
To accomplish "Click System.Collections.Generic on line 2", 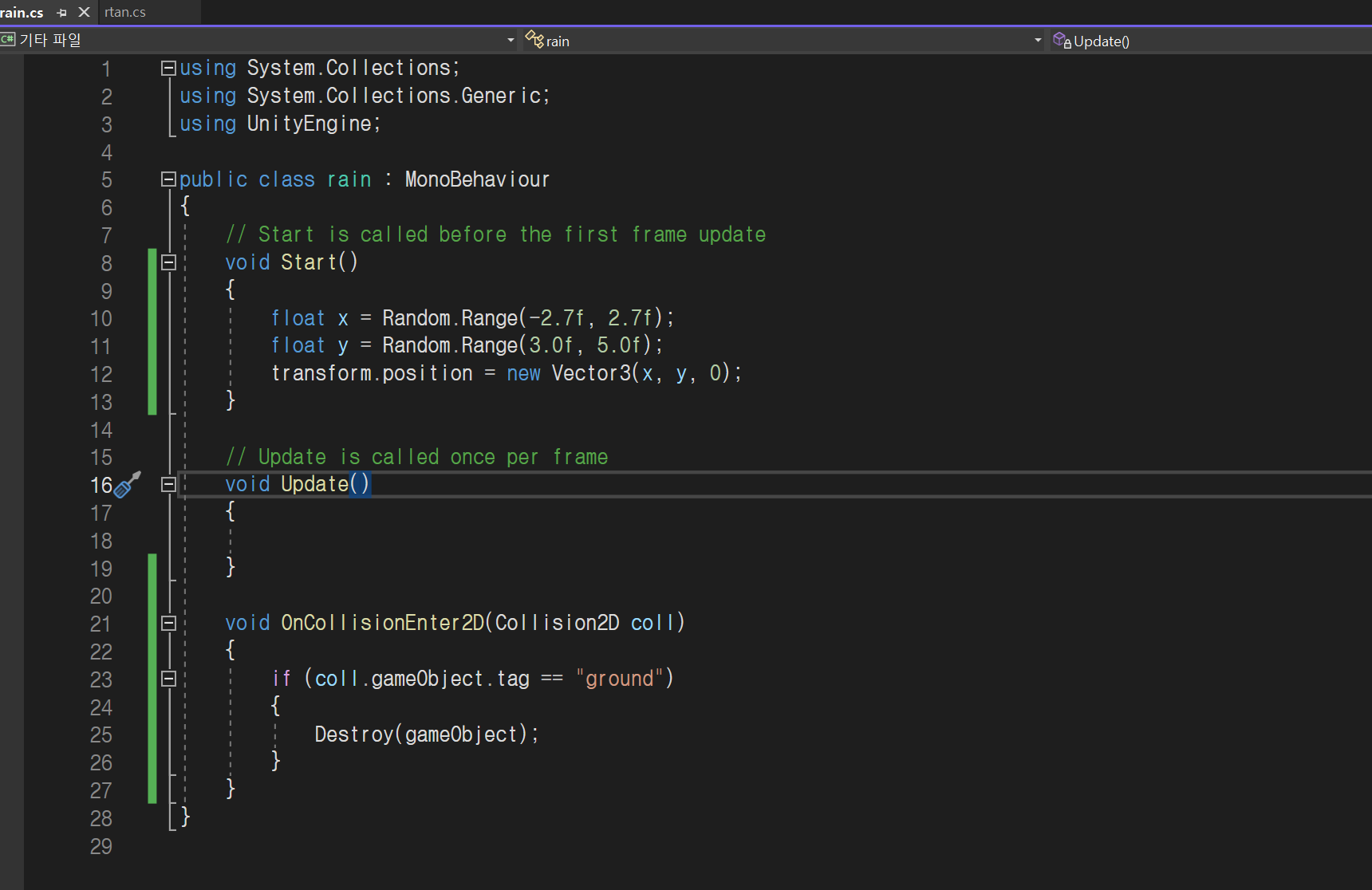I will tap(394, 96).
